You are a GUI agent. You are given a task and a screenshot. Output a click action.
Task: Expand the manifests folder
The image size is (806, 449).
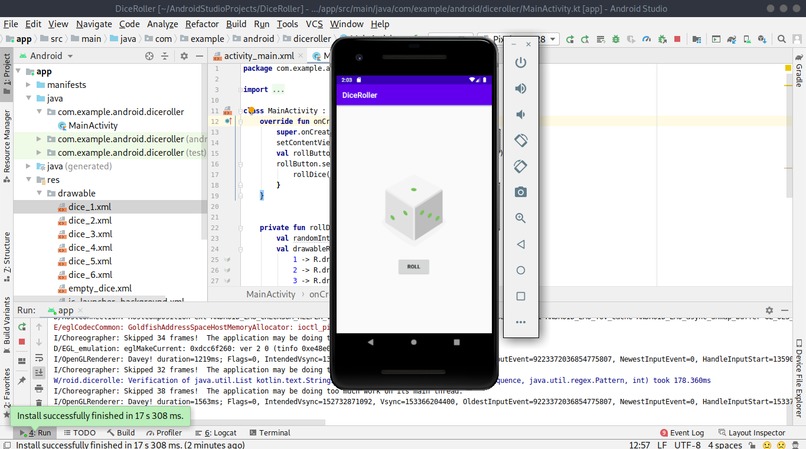[x=29, y=84]
